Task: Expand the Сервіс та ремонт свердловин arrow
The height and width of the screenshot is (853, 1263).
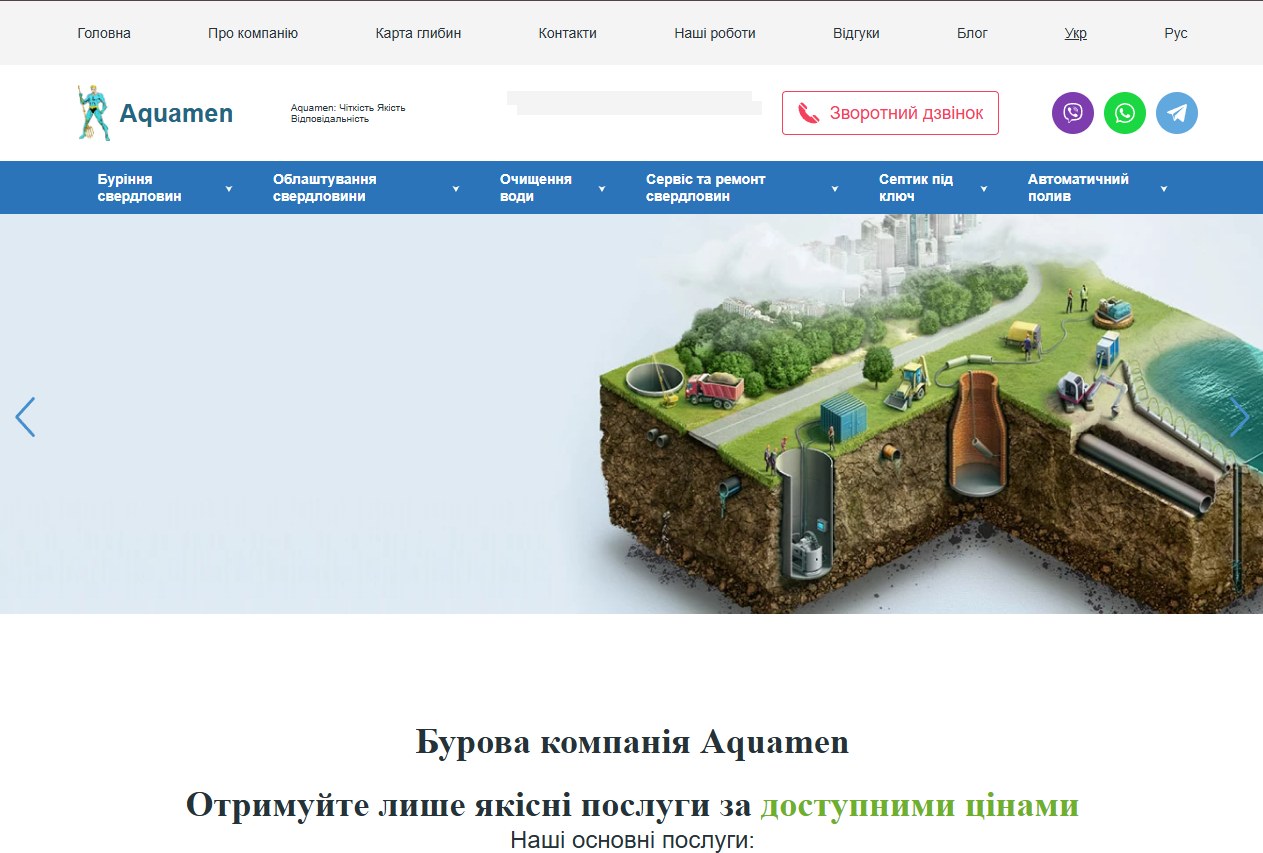Action: (x=835, y=189)
